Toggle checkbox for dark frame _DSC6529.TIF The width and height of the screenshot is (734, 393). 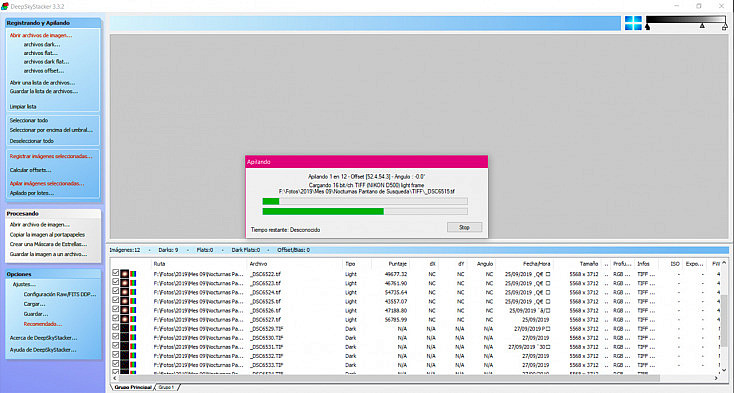(116, 328)
